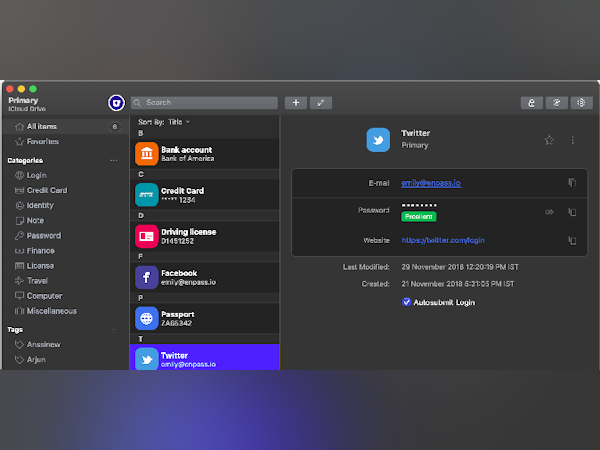Image resolution: width=600 pixels, height=450 pixels.
Task: Click the emily@enpass.io e-mail link
Action: (431, 183)
